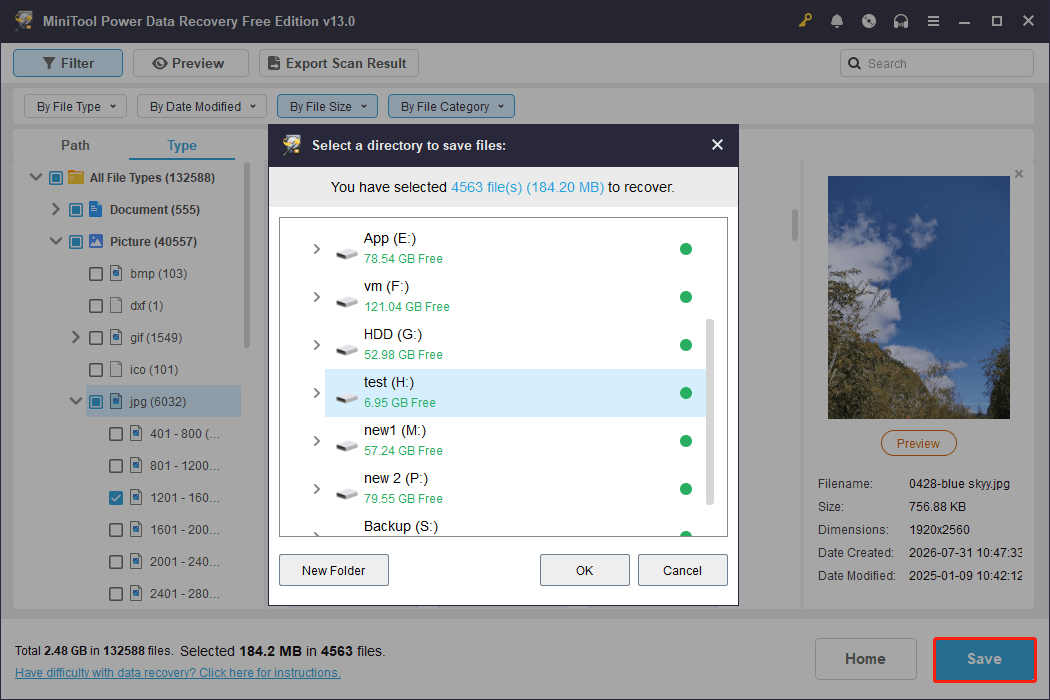This screenshot has width=1050, height=700.
Task: Click the Picture category icon
Action: coord(96,241)
